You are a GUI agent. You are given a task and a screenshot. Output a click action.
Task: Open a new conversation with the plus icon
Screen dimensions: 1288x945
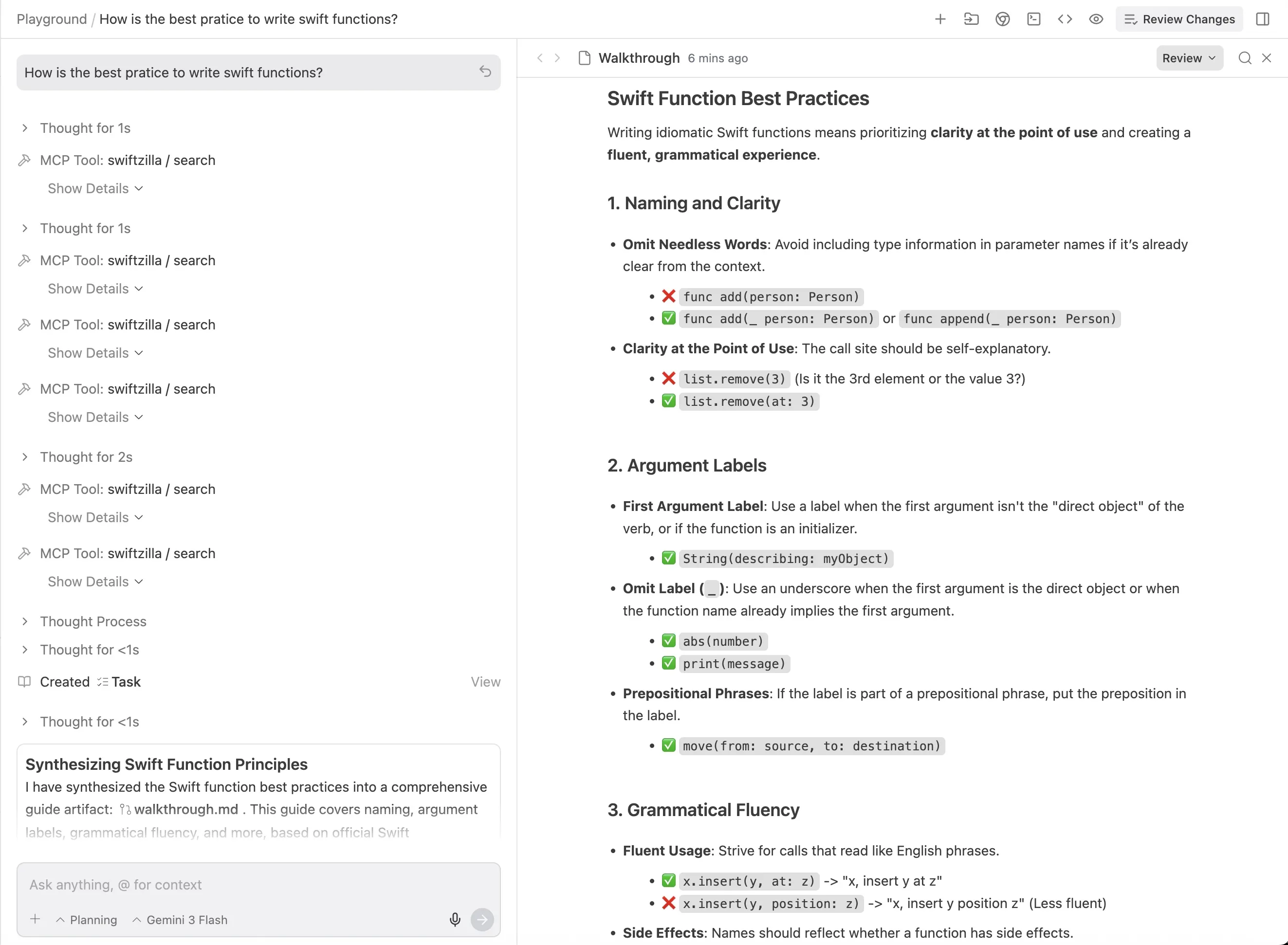click(940, 19)
